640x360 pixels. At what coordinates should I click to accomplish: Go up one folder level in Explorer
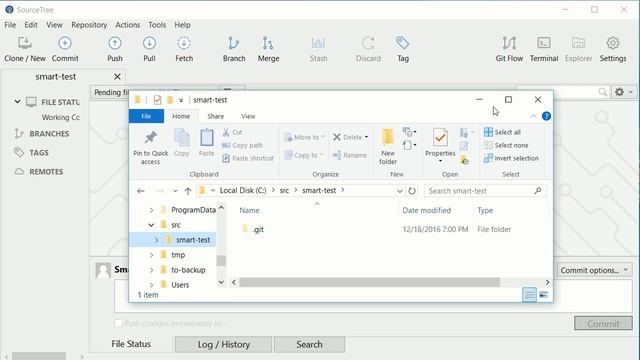[x=188, y=191]
